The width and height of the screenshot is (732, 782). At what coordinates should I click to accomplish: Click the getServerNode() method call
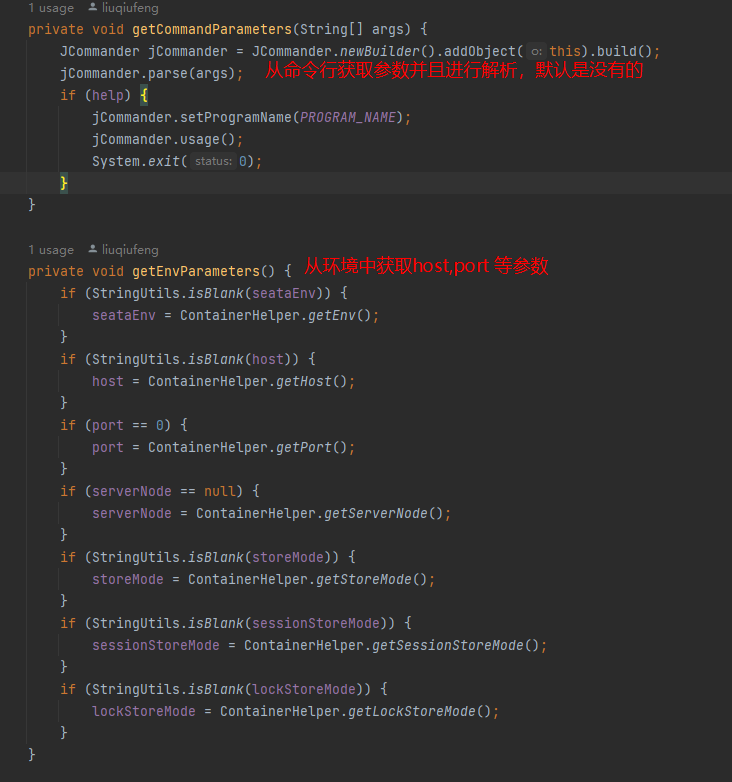pyautogui.click(x=383, y=513)
